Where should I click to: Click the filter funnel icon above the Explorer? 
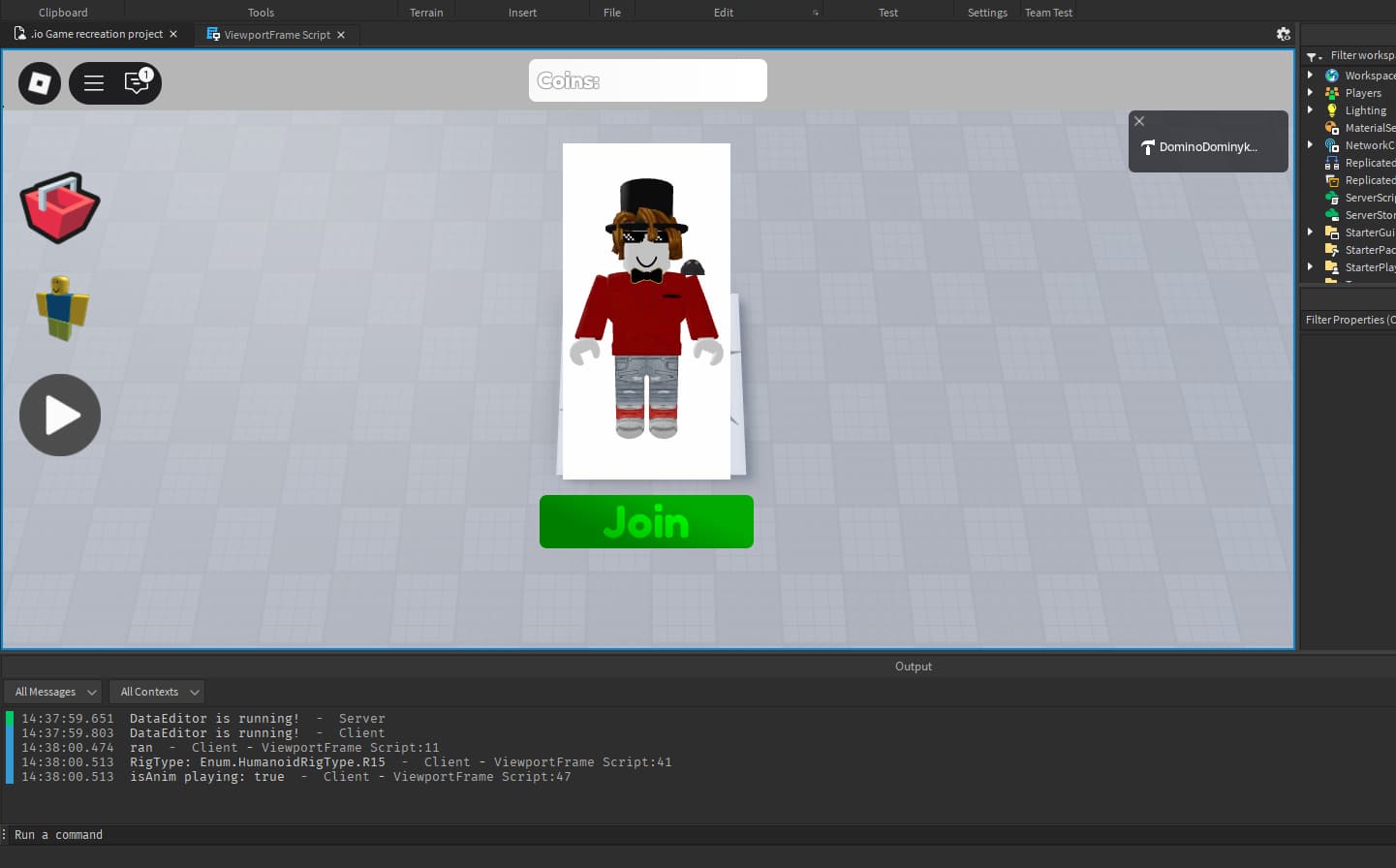click(1309, 55)
